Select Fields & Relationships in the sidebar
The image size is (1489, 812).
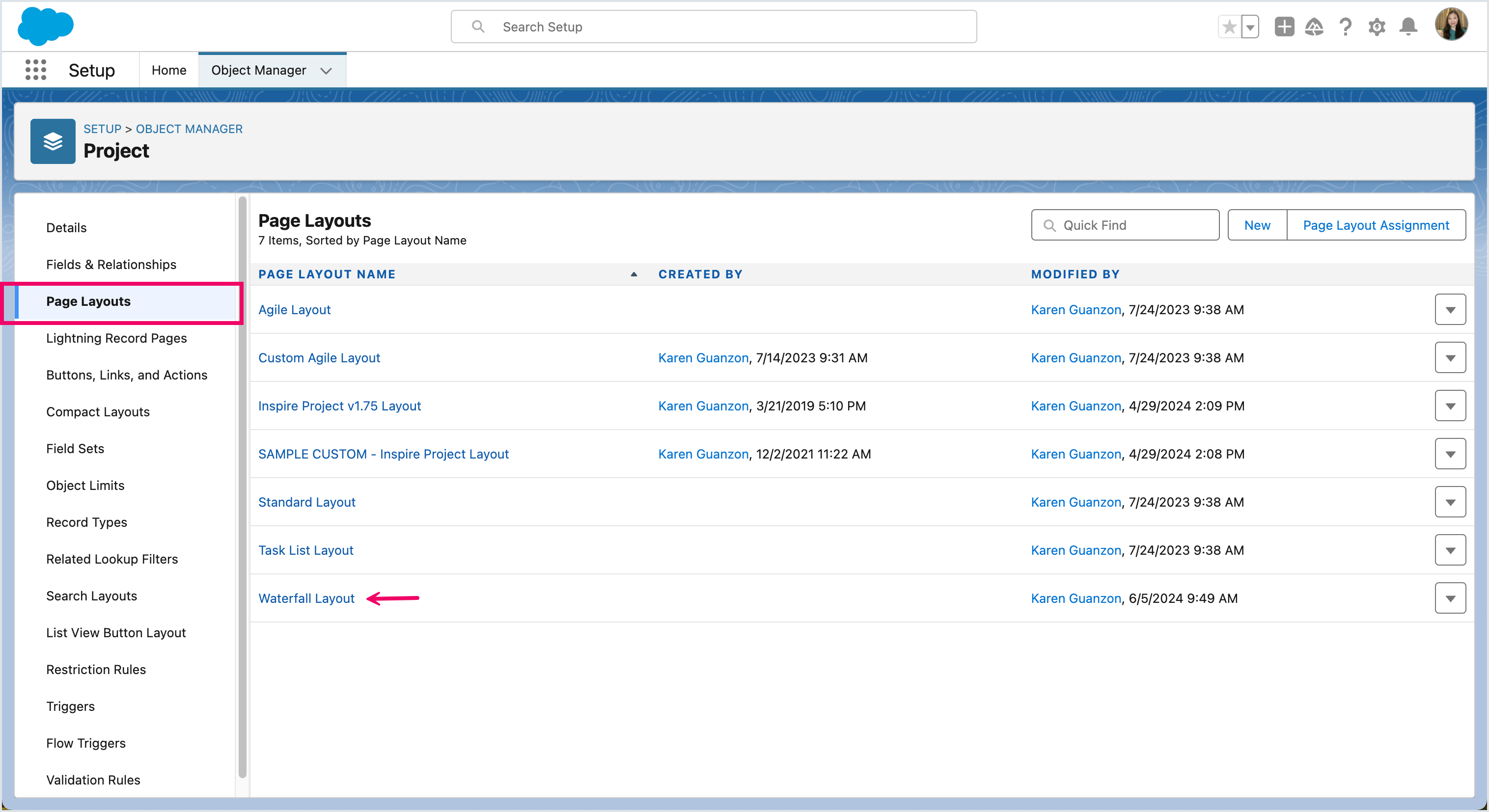[x=111, y=264]
